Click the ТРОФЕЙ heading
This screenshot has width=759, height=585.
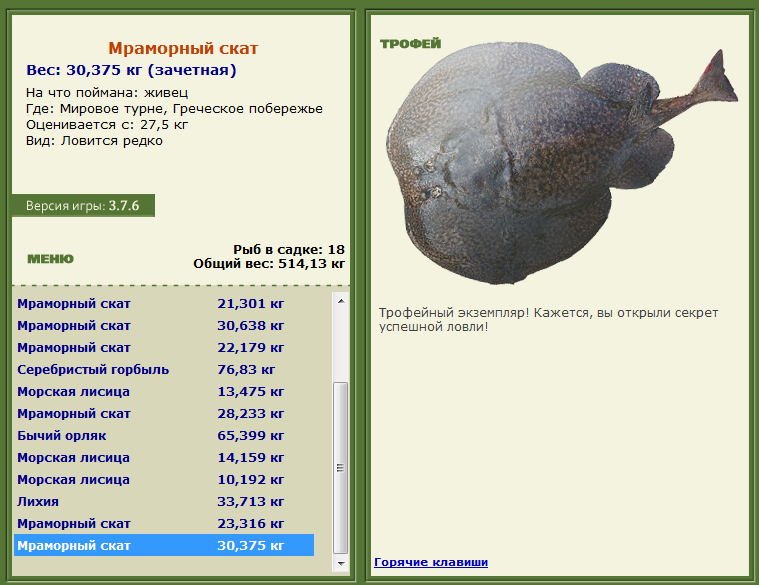(410, 44)
